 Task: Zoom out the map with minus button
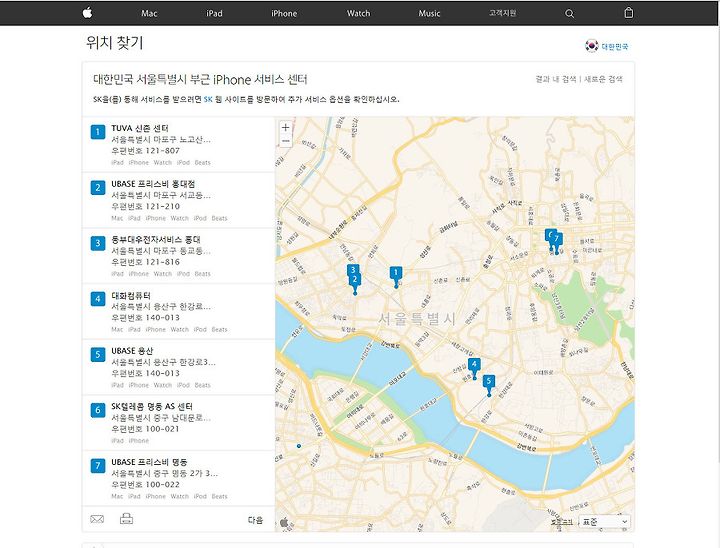(285, 141)
